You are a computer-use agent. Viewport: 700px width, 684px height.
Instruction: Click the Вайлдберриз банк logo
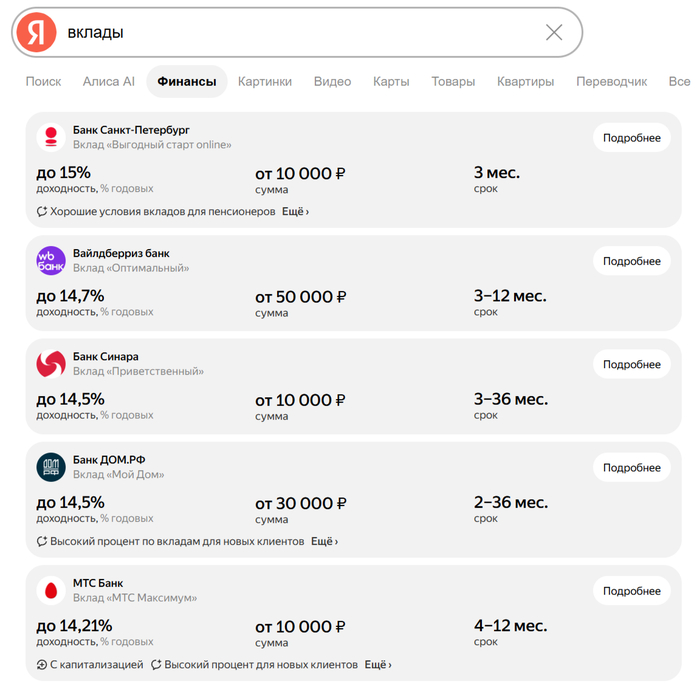pyautogui.click(x=51, y=260)
